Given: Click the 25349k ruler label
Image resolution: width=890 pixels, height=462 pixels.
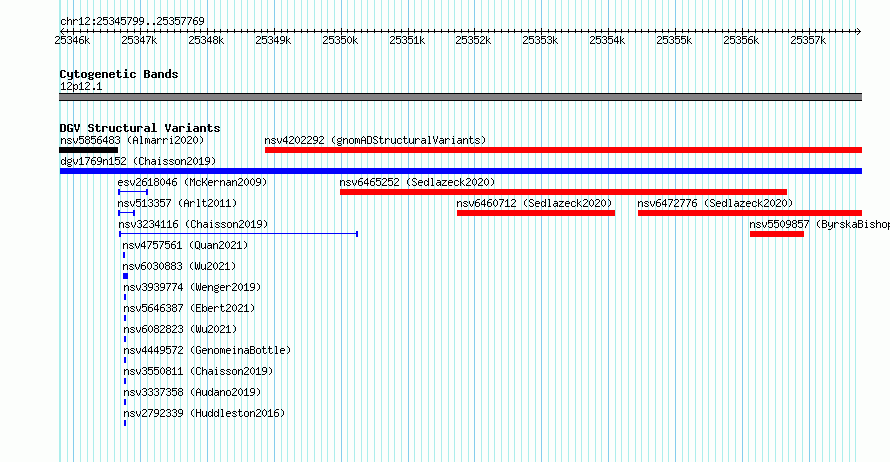Looking at the screenshot, I should tap(273, 40).
